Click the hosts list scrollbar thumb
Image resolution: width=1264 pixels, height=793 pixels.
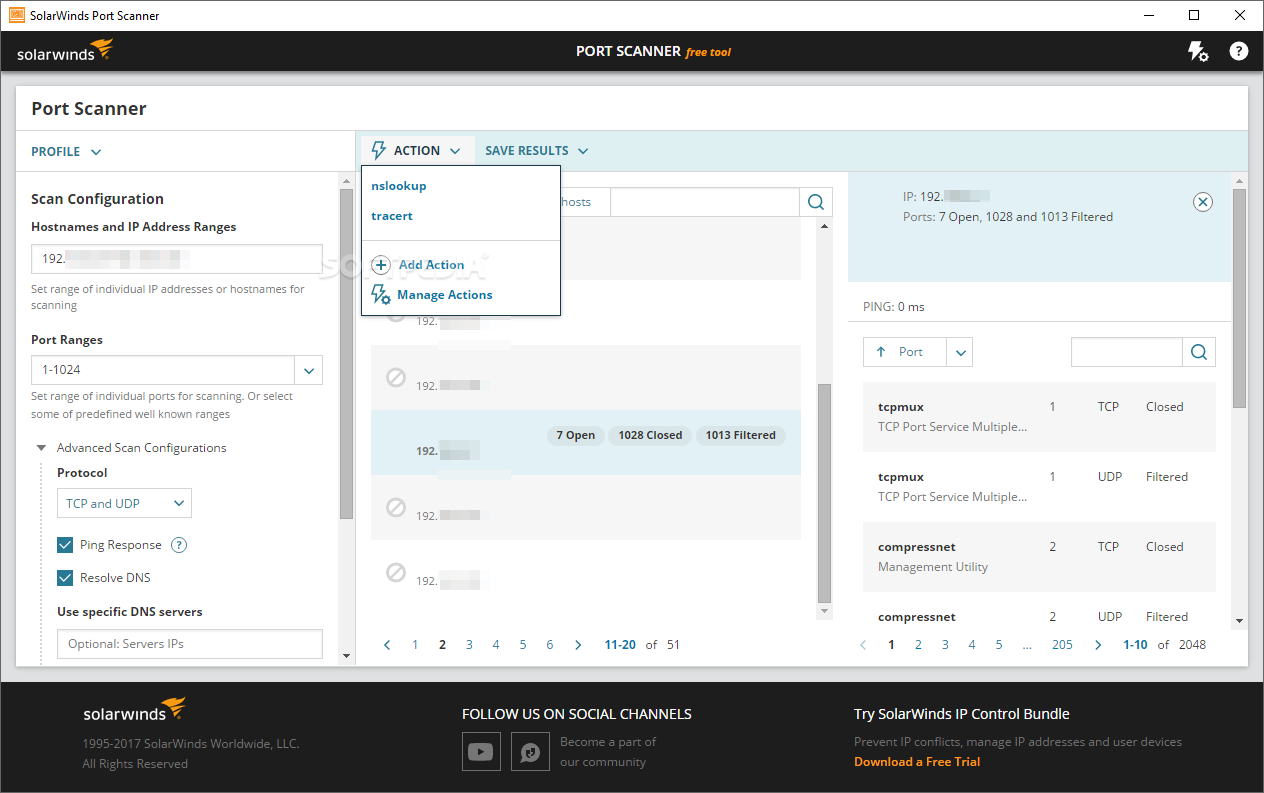click(824, 492)
